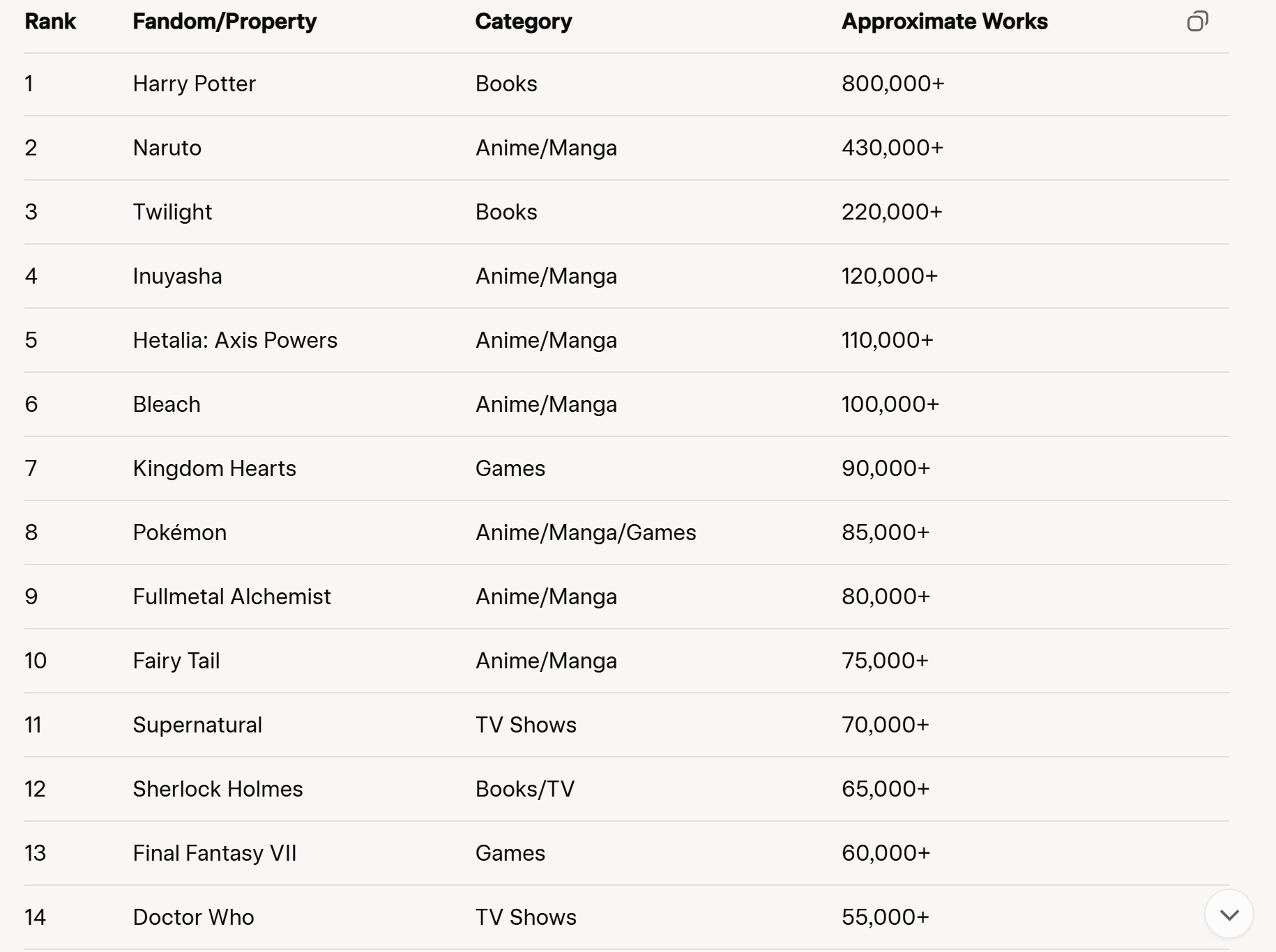Click the Doctor Who row name
Viewport: 1276px width, 952px height.
pos(193,917)
